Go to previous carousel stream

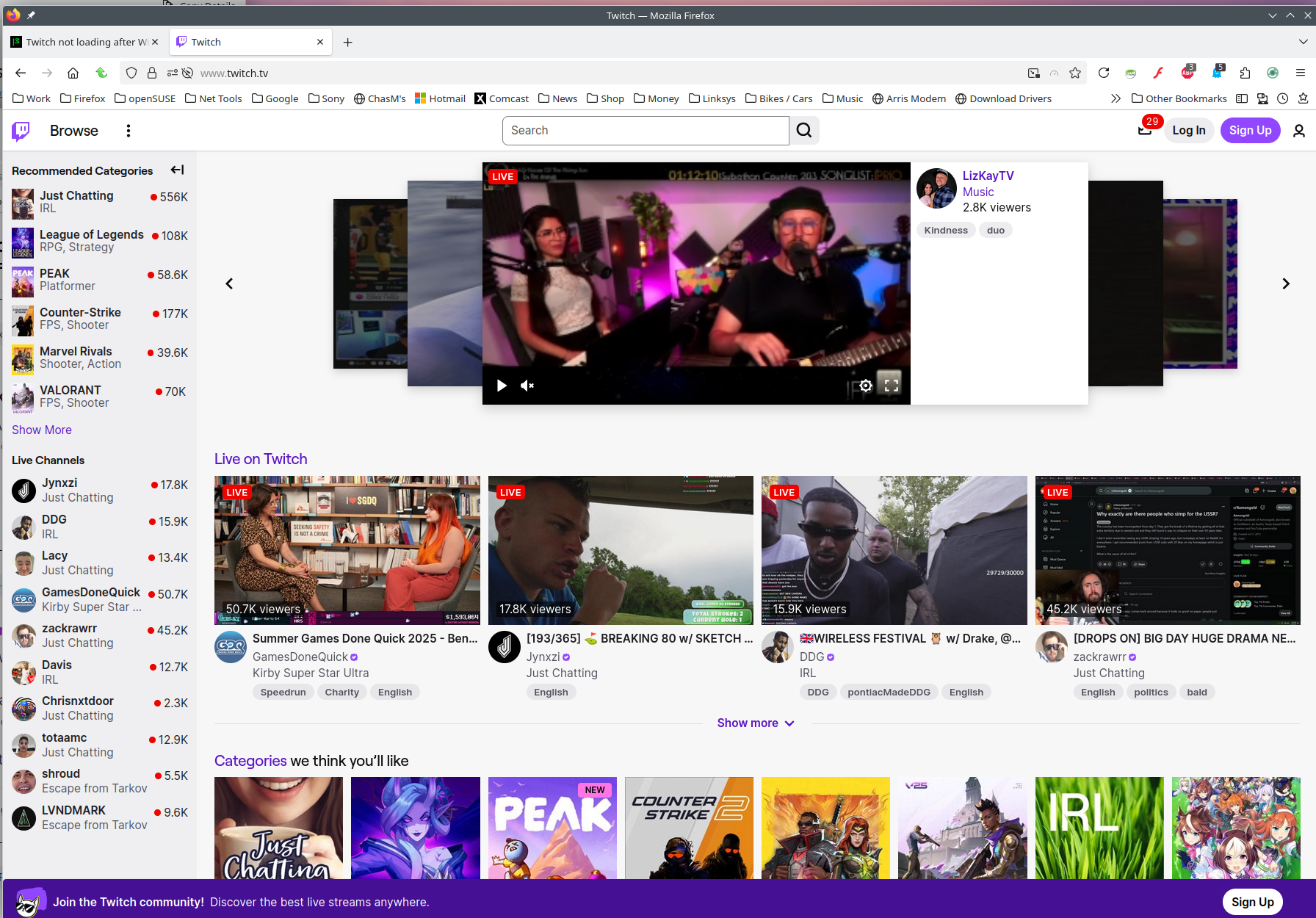click(x=229, y=283)
